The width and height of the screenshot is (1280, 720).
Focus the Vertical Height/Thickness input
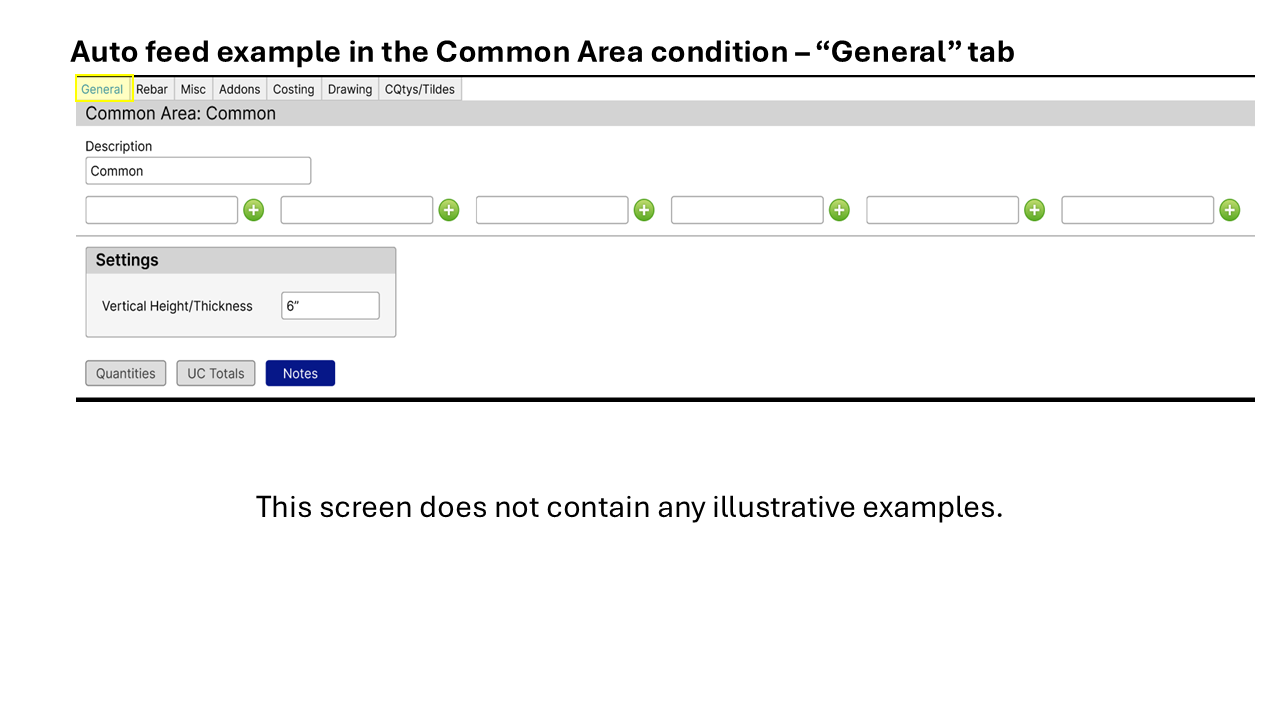pos(330,306)
